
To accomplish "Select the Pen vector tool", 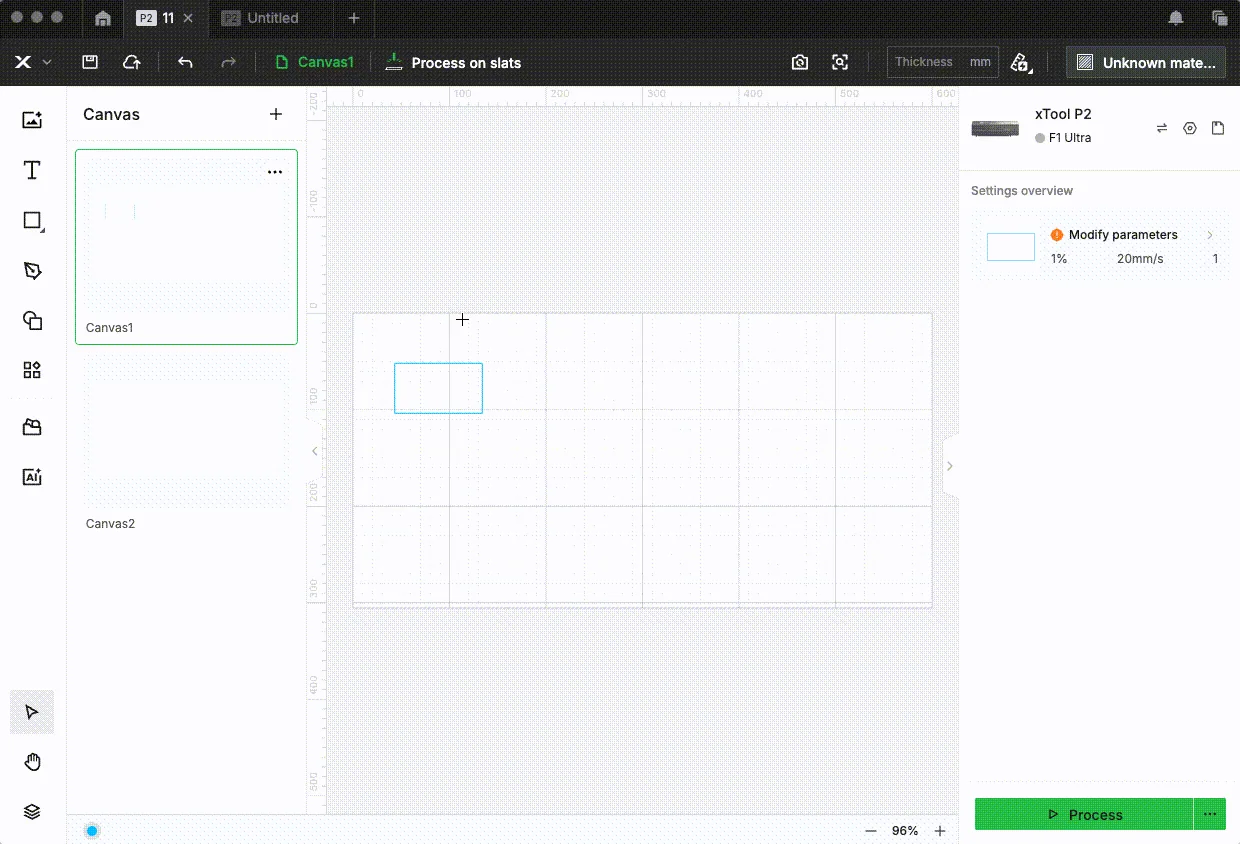I will 32,271.
